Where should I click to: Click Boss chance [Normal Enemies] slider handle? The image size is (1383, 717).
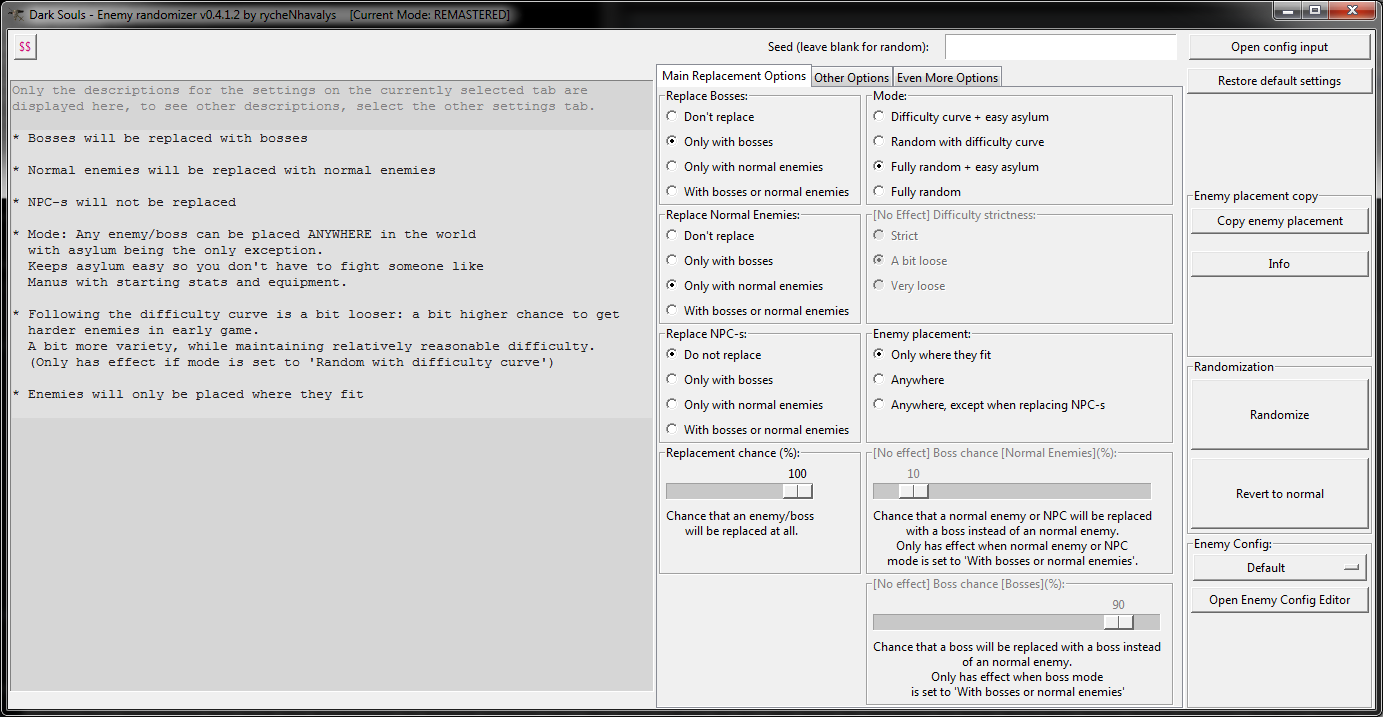click(913, 491)
